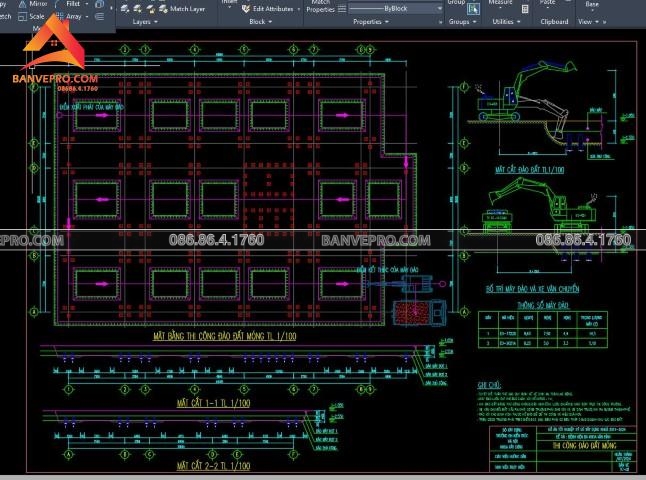Click Edit Attributes
The image size is (646, 480).
tap(267, 9)
